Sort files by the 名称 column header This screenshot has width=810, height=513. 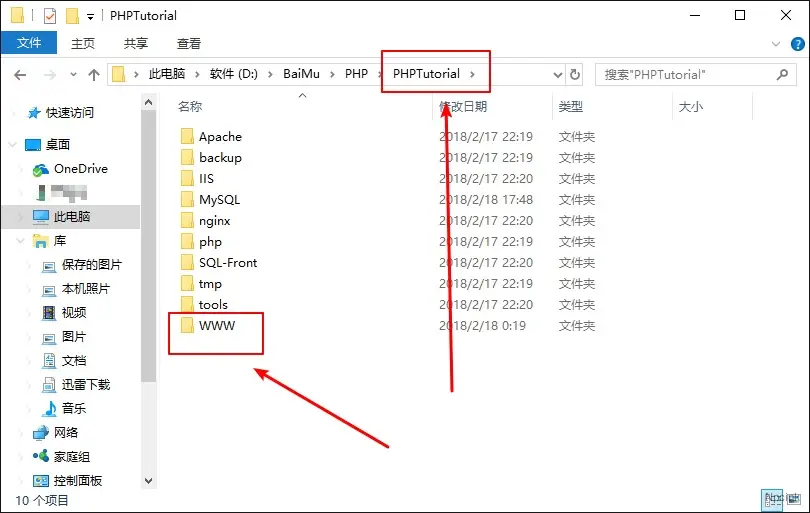190,106
